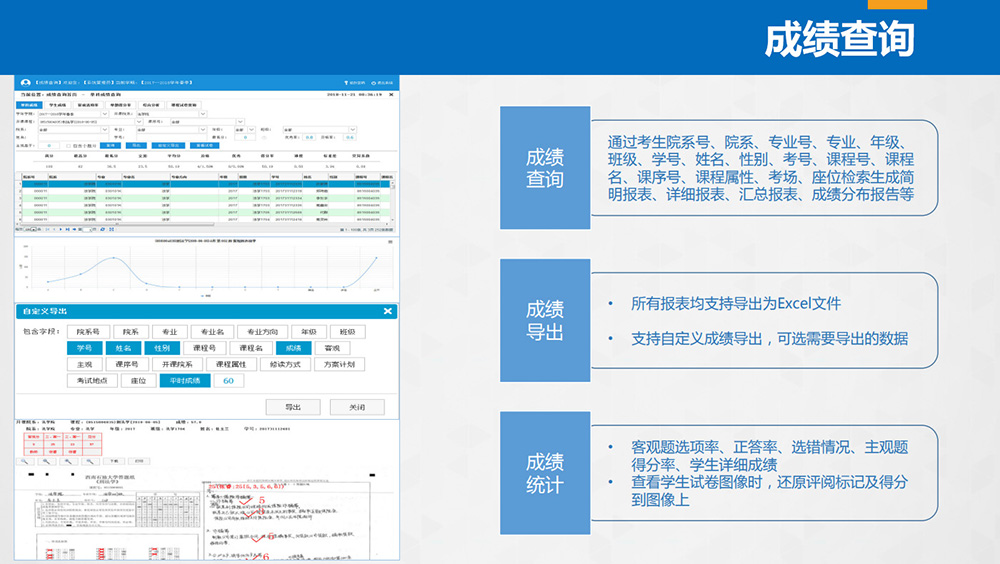Deselect the 平时成绩 field
Screen dimensions: 1000x564
coord(184,381)
